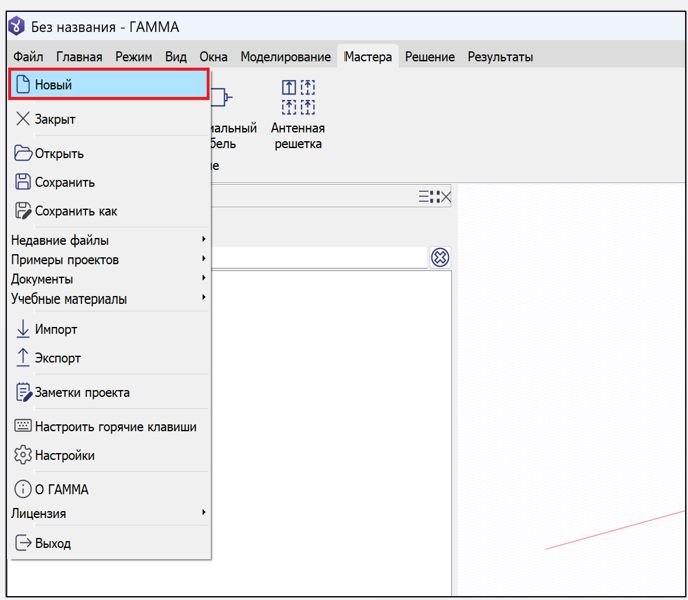The height and width of the screenshot is (600, 688).
Task: Open About GAMMA (О ГАММА) info
Action: (x=61, y=490)
